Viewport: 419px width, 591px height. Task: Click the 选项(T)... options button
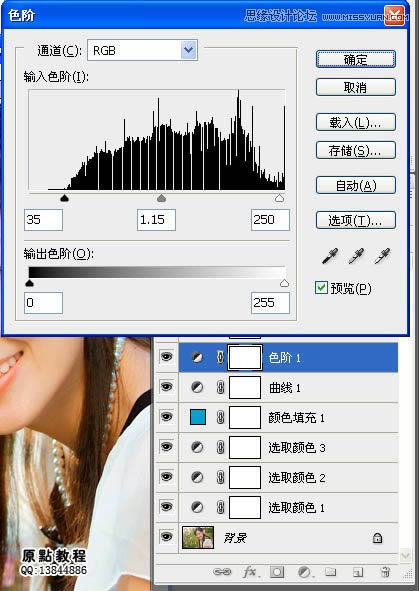356,220
